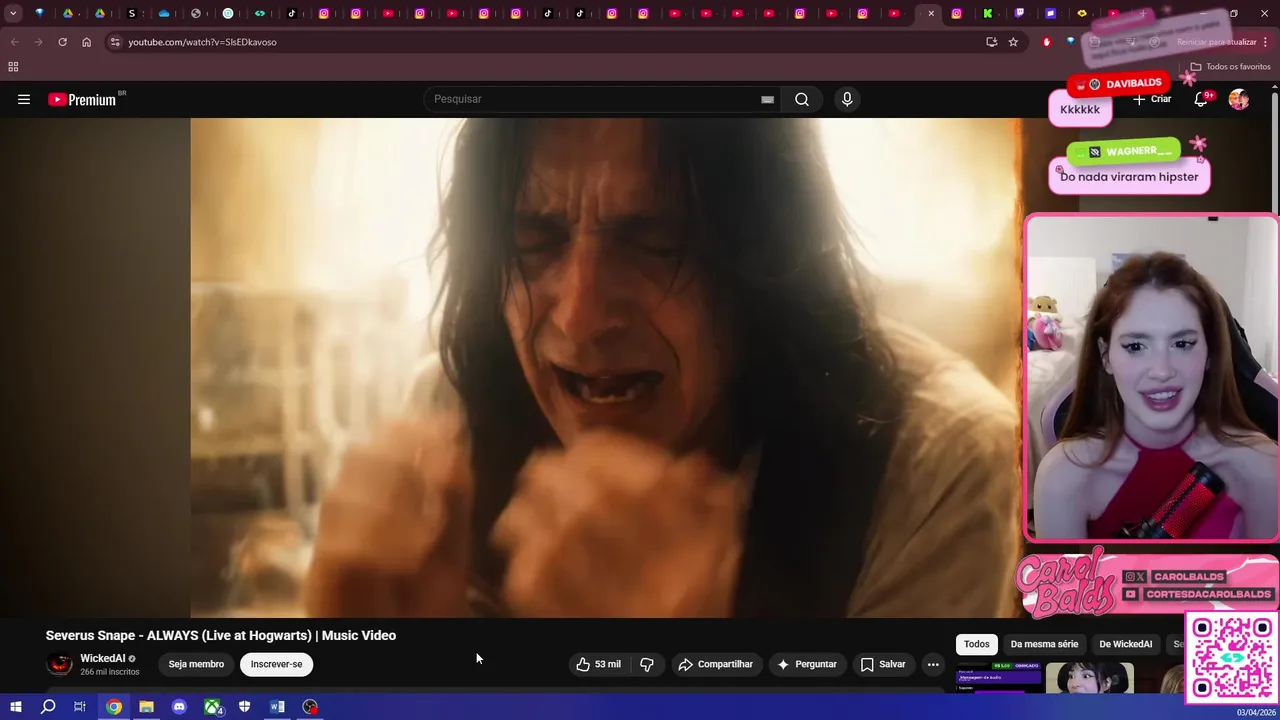
Task: Open the Xbox app on the taskbar
Action: [212, 707]
